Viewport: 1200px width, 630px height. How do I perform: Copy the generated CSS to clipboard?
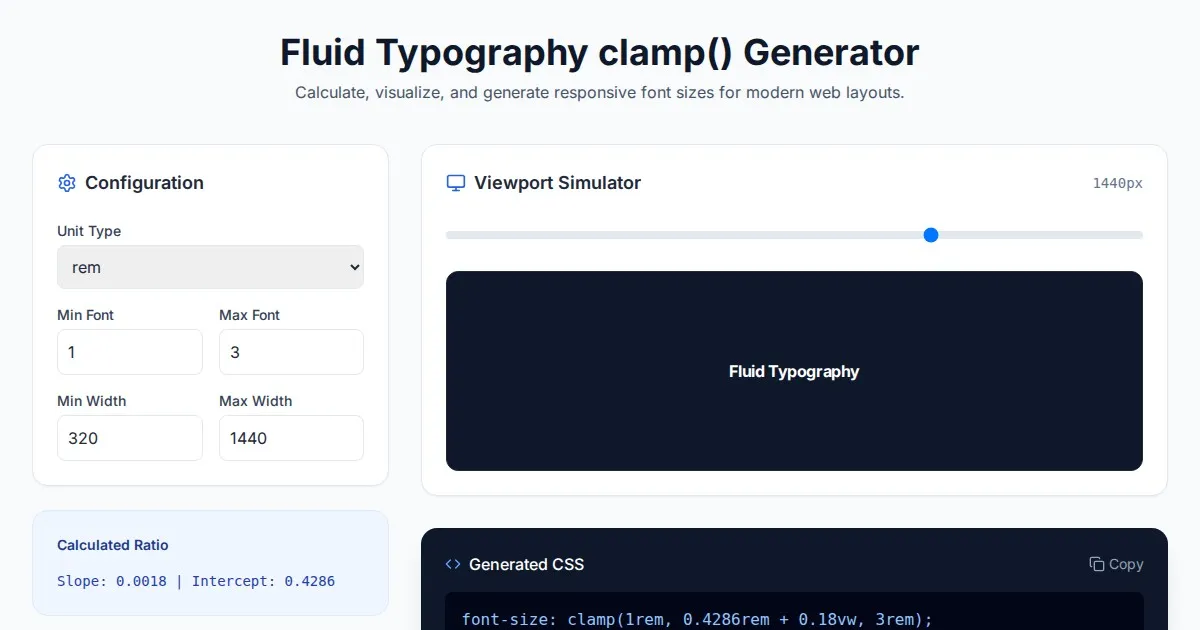pyautogui.click(x=1116, y=564)
